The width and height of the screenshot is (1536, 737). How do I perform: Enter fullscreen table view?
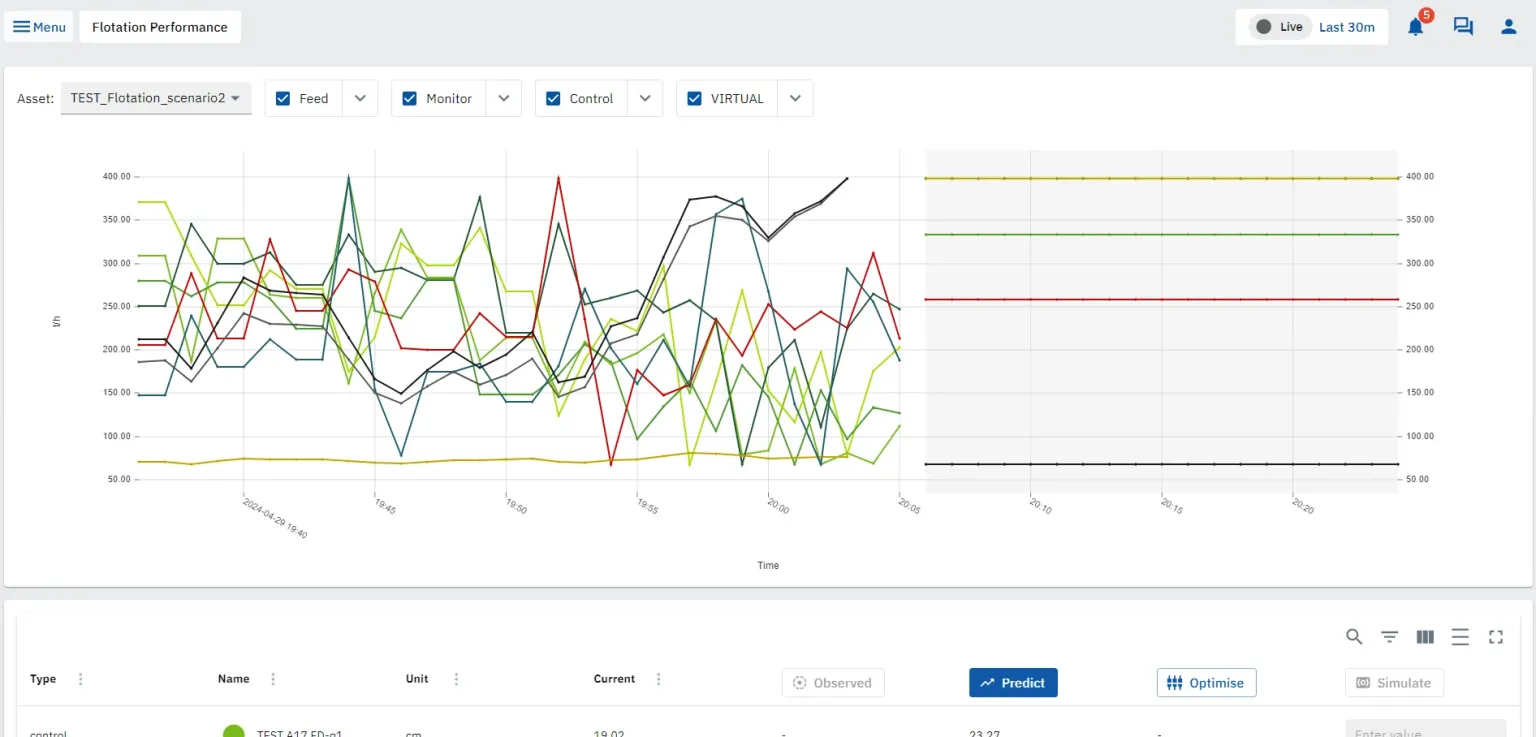(x=1496, y=637)
